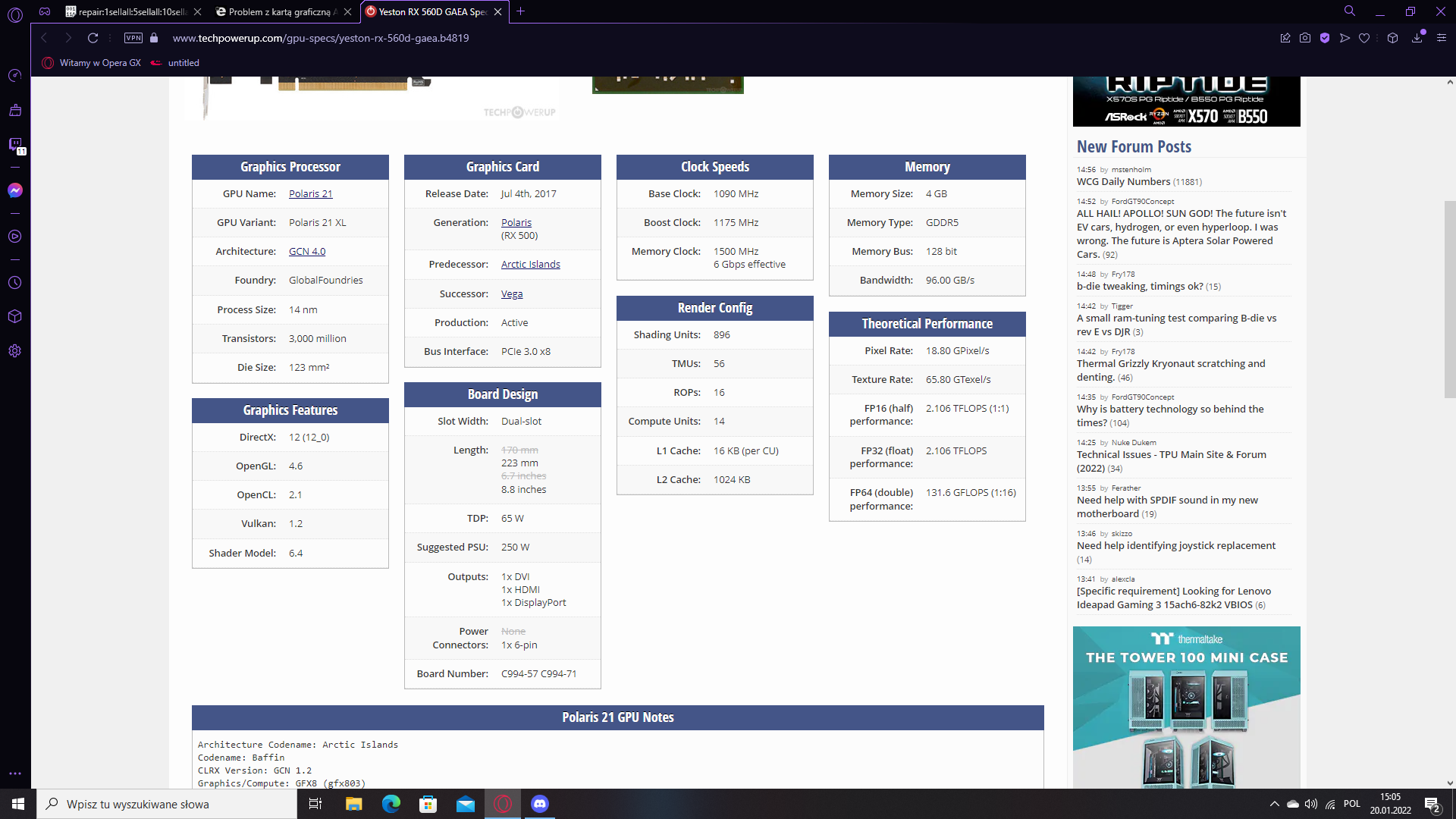This screenshot has height=819, width=1456.
Task: Bookmark page with heart icon
Action: click(x=1364, y=38)
